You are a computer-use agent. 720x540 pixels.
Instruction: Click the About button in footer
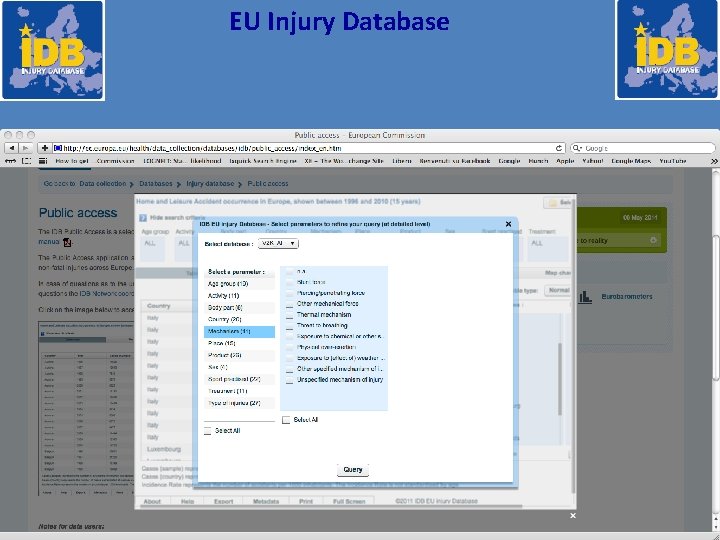point(152,501)
